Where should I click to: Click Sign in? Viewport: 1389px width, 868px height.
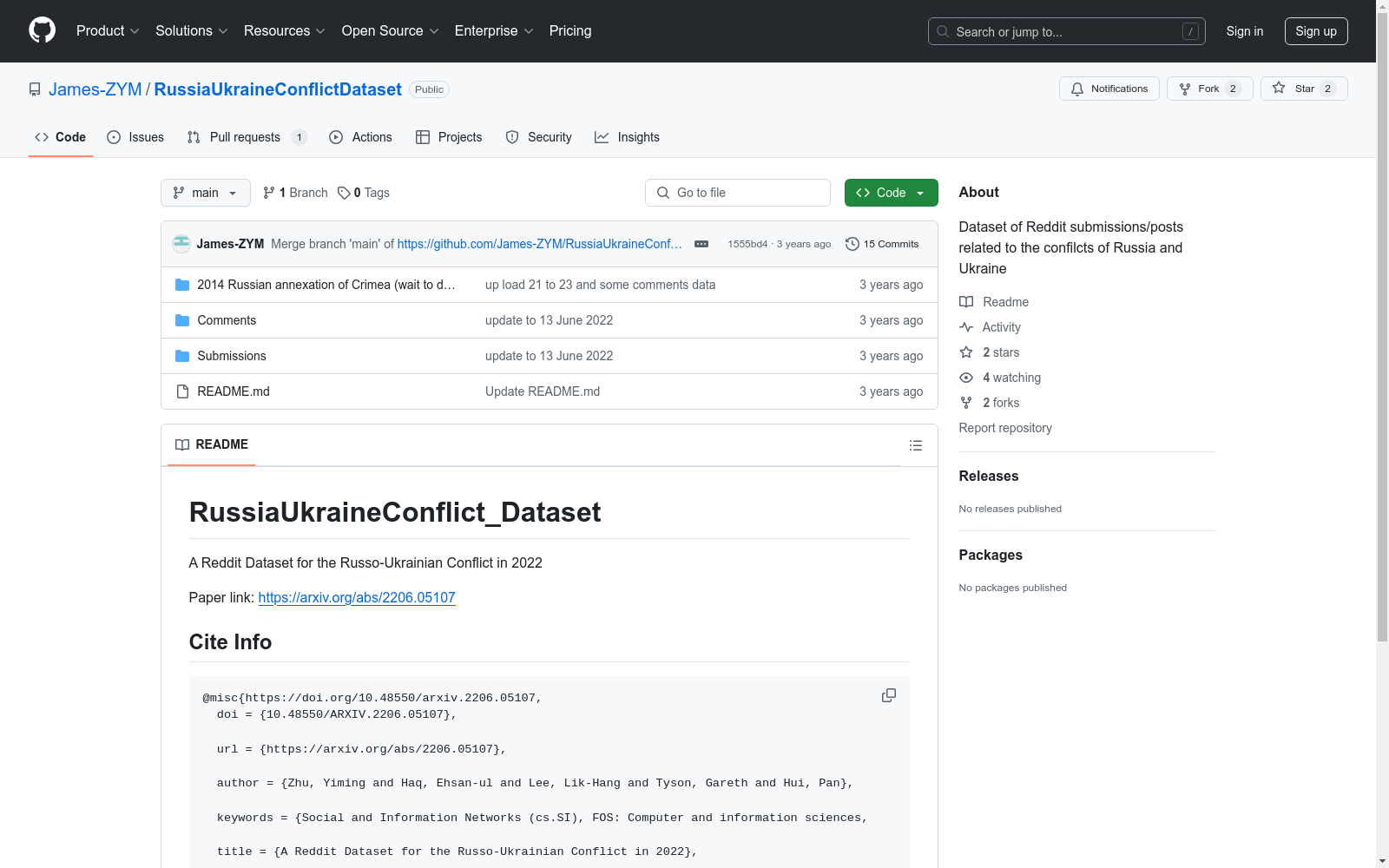click(x=1244, y=31)
